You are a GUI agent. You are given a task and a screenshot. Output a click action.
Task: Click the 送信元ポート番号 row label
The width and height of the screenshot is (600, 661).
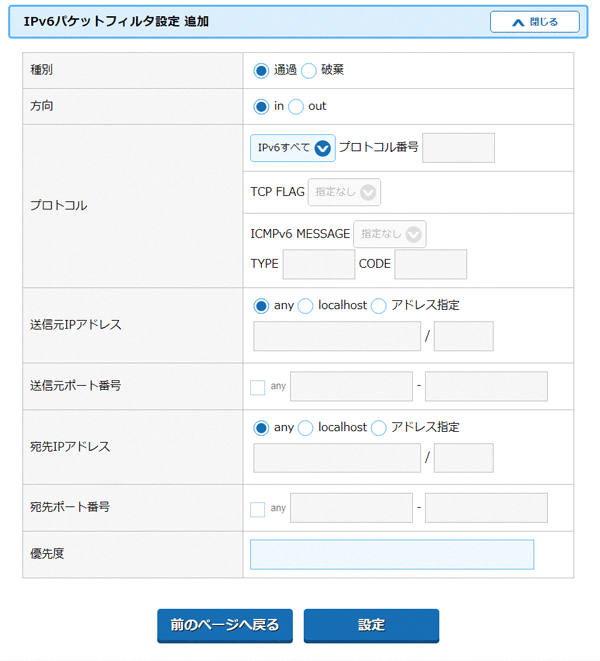click(75, 385)
